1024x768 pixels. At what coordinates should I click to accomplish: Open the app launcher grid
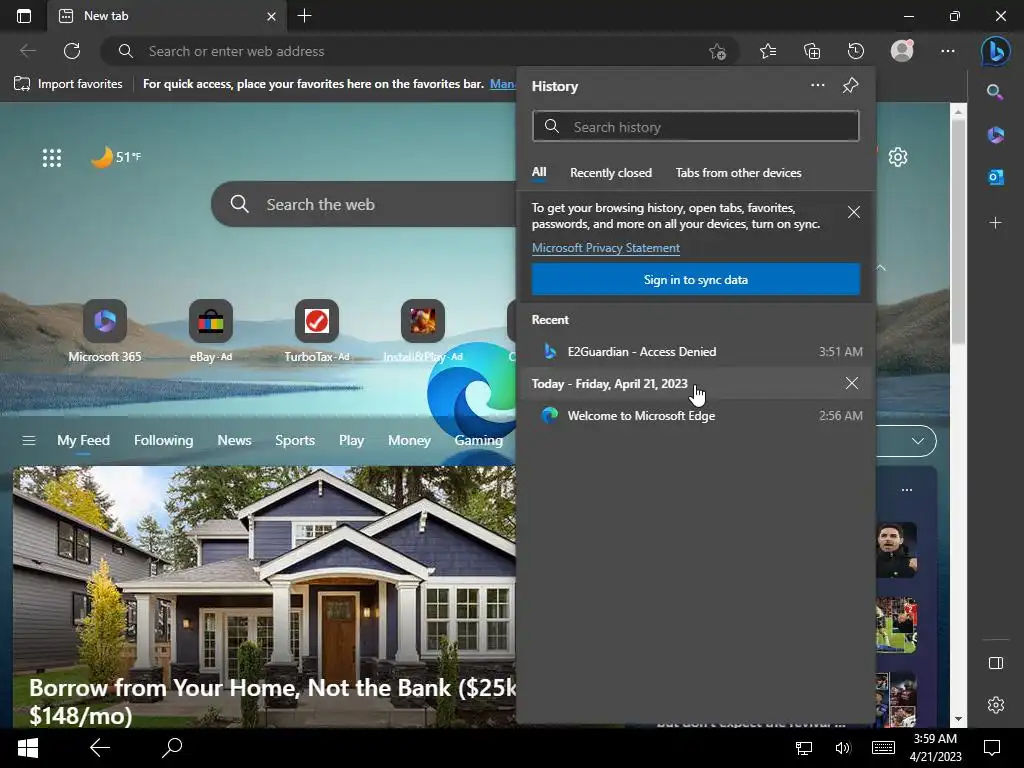pos(52,157)
